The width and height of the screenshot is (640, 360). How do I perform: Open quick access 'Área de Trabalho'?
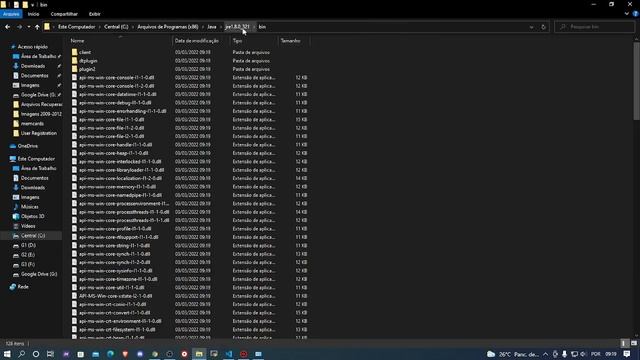(x=38, y=56)
